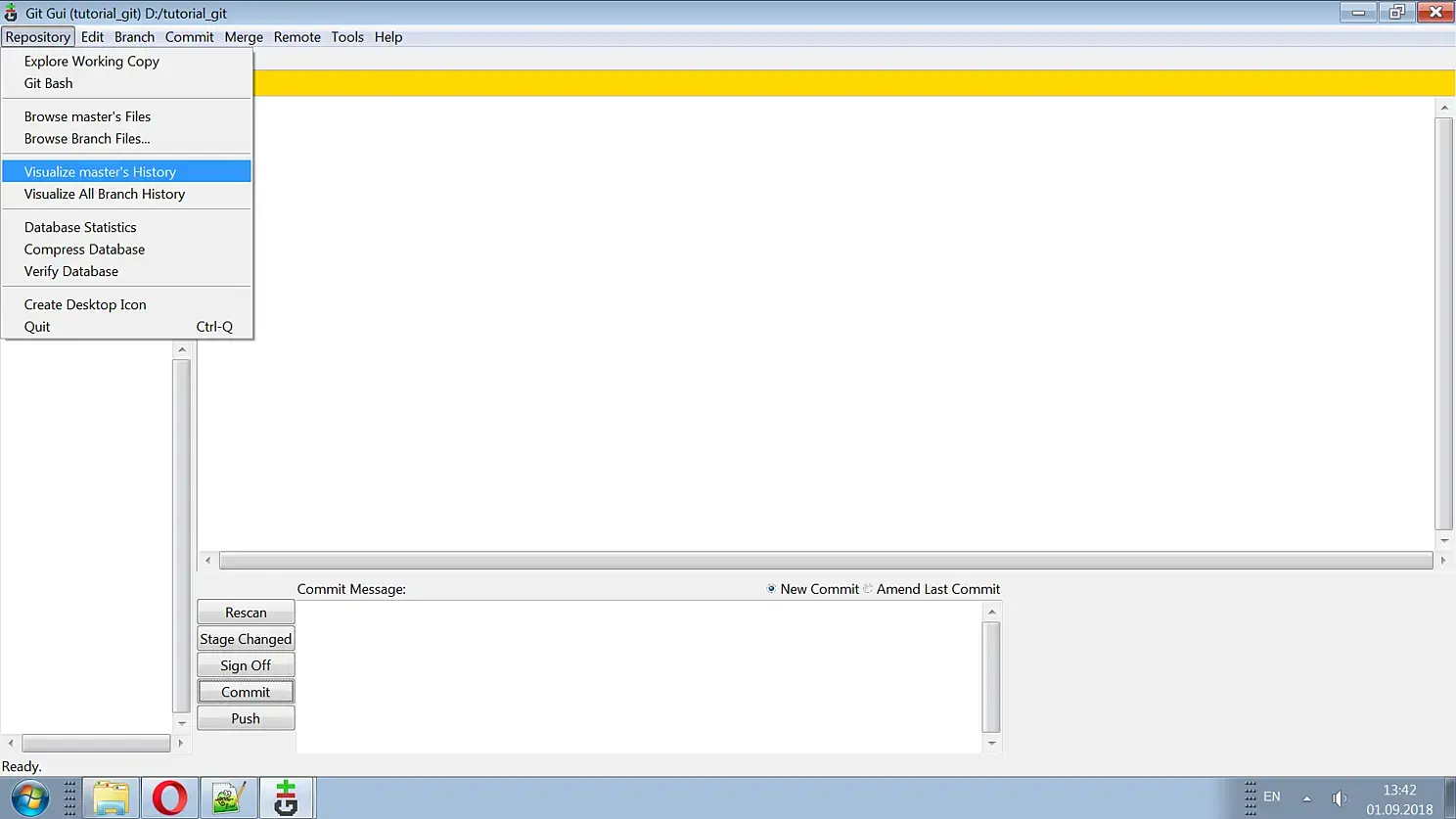
Task: Click file list vertical scrollbar
Action: [x=181, y=536]
